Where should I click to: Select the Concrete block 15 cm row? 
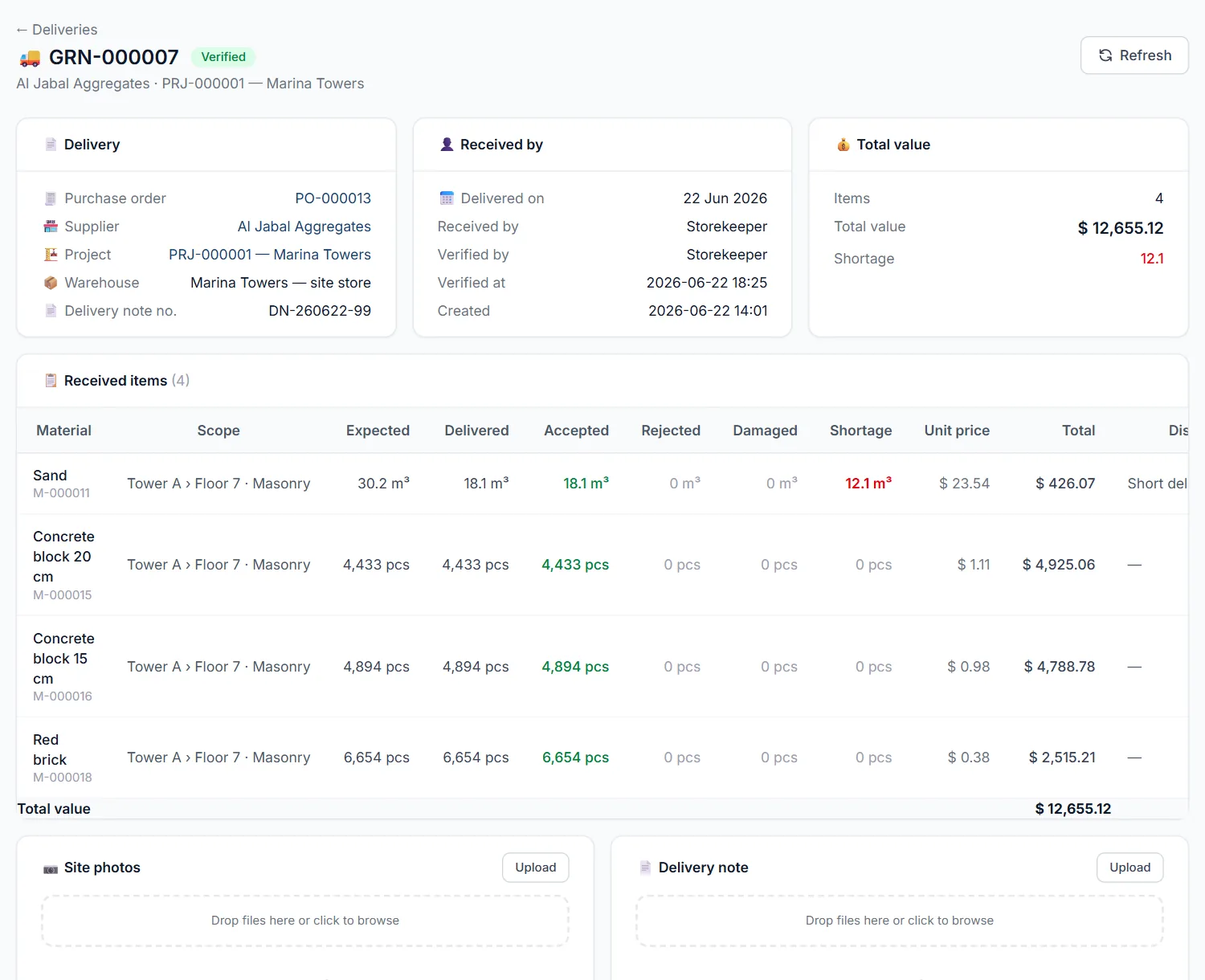tap(602, 667)
